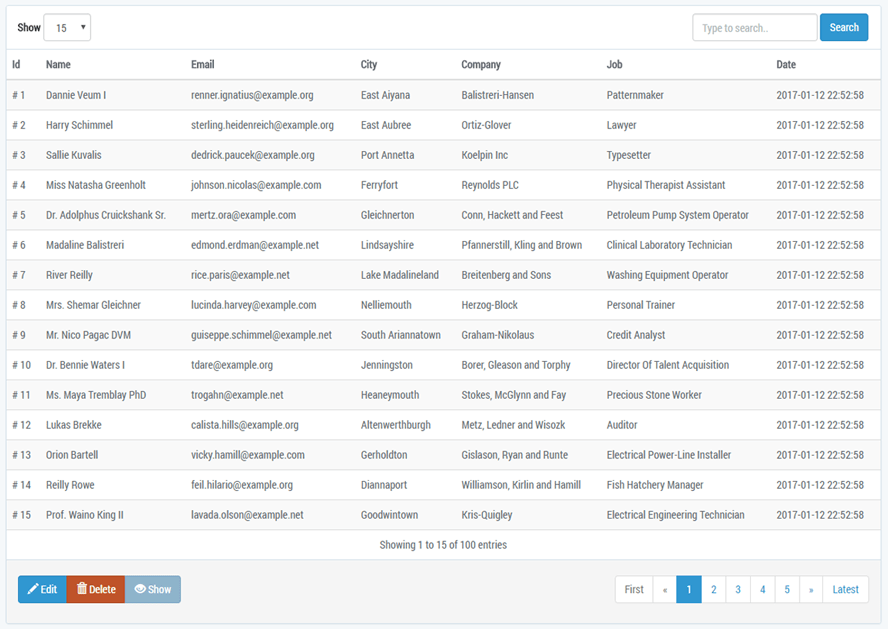
Task: Sort by the Job column header
Action: [x=614, y=65]
